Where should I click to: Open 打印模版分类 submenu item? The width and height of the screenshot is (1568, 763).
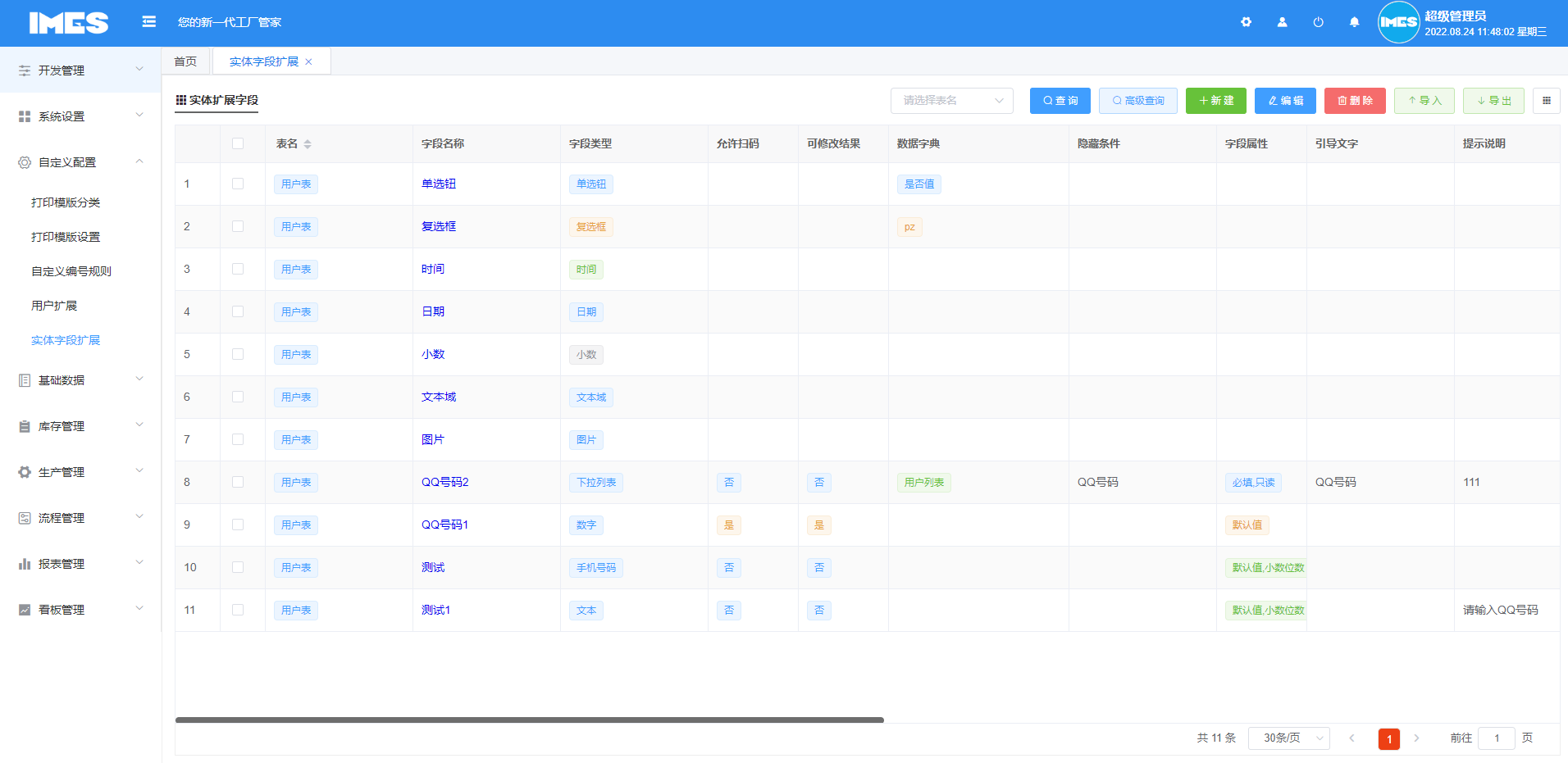66,202
